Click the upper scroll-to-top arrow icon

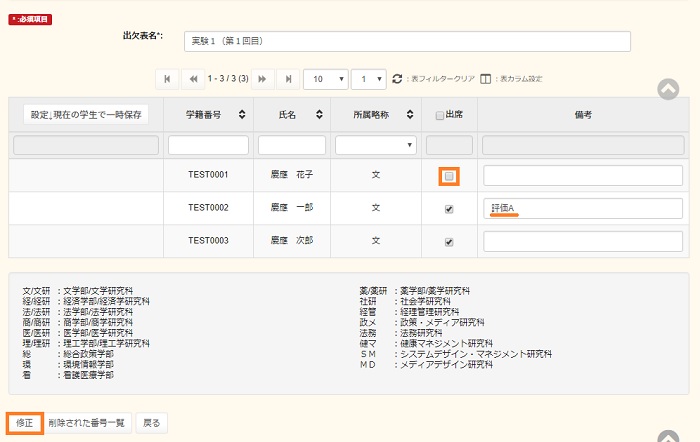pyautogui.click(x=668, y=88)
